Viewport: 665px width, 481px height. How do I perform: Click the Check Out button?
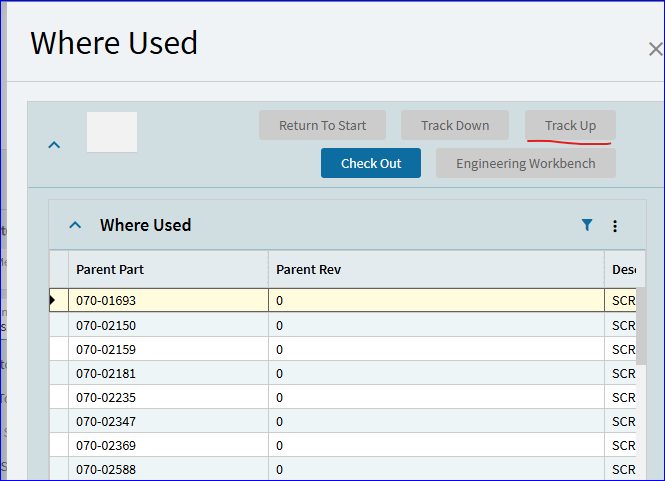pos(371,163)
